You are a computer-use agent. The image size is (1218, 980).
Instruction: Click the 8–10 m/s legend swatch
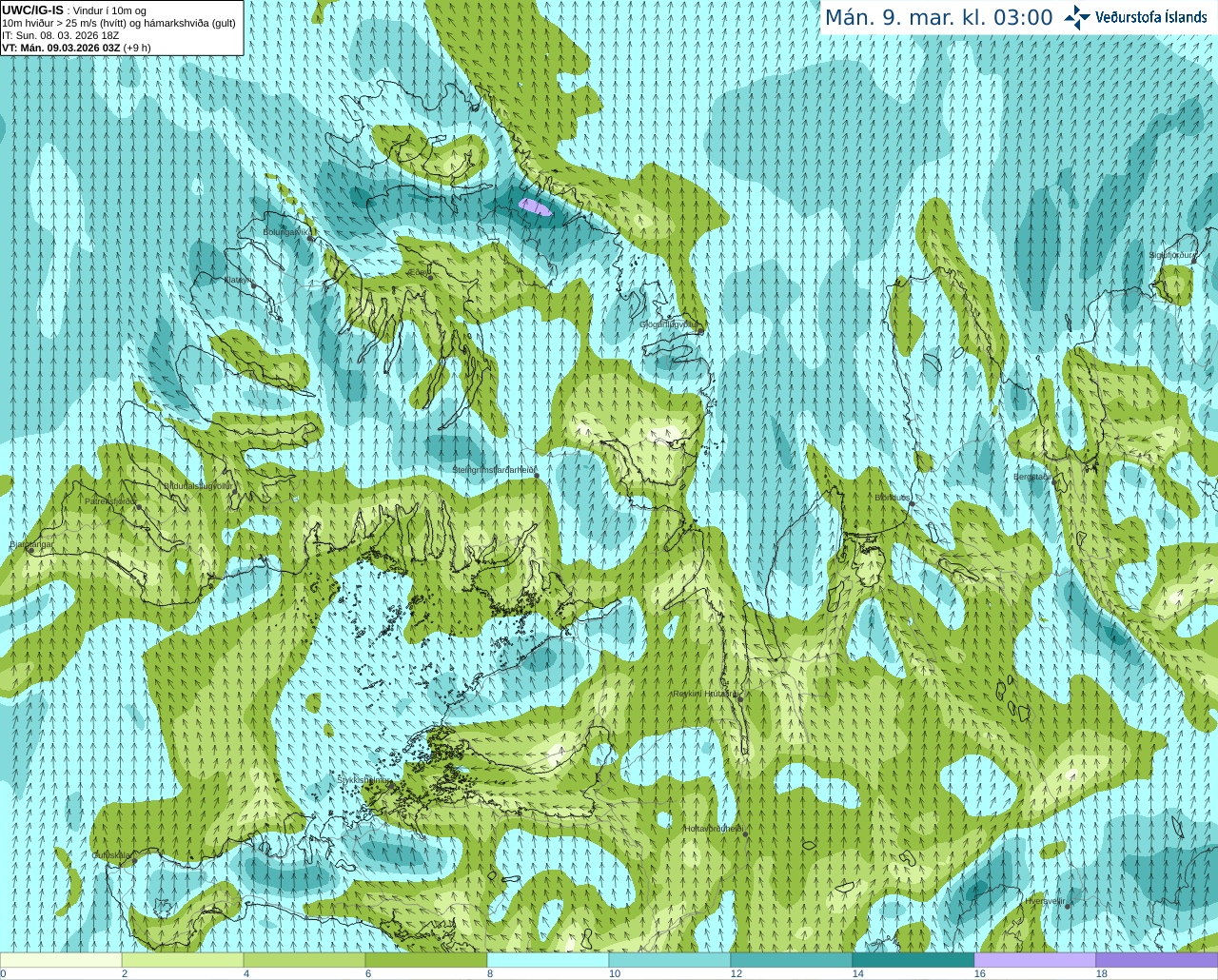(548, 960)
